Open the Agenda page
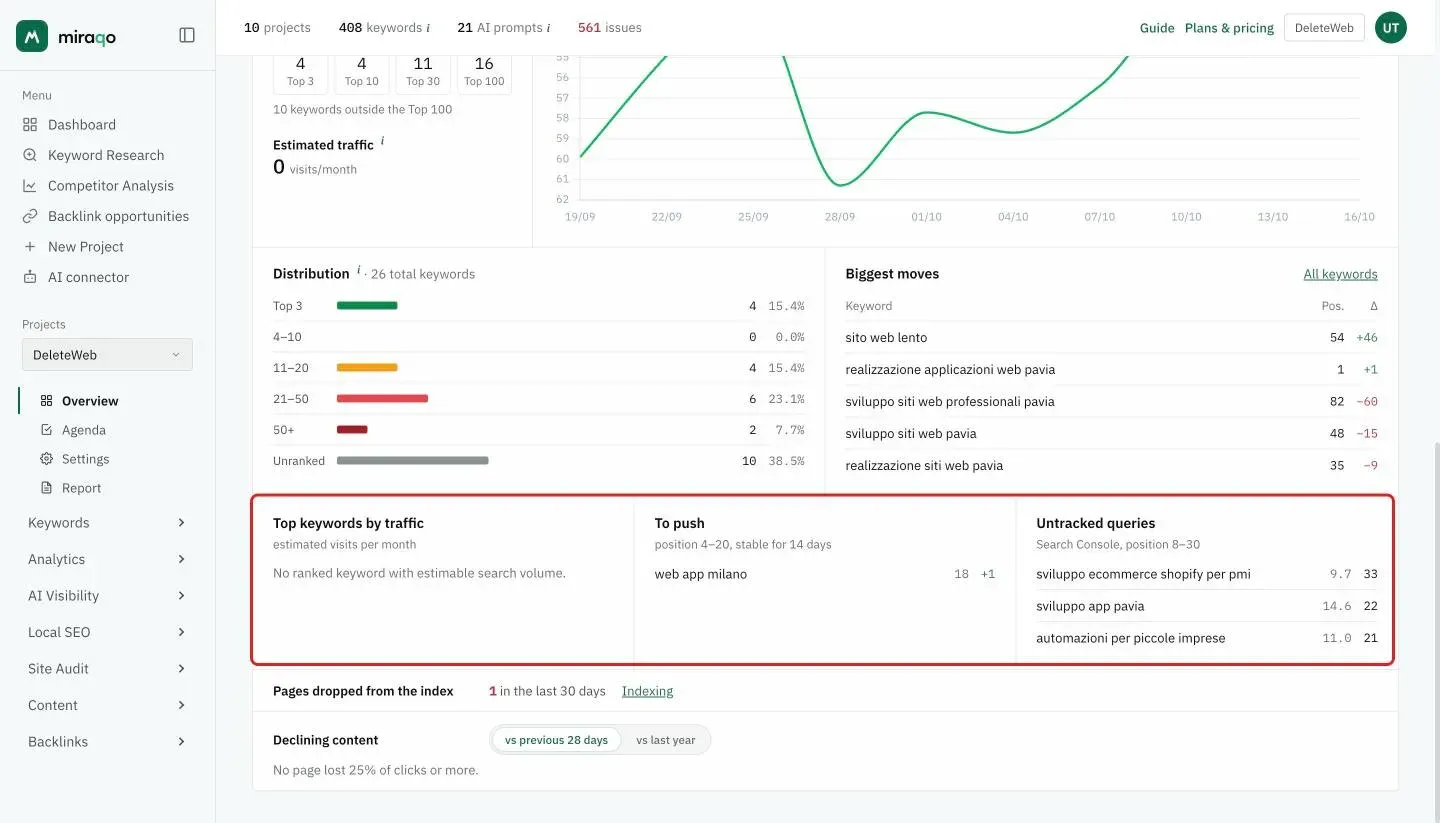1440x823 pixels. 84,430
